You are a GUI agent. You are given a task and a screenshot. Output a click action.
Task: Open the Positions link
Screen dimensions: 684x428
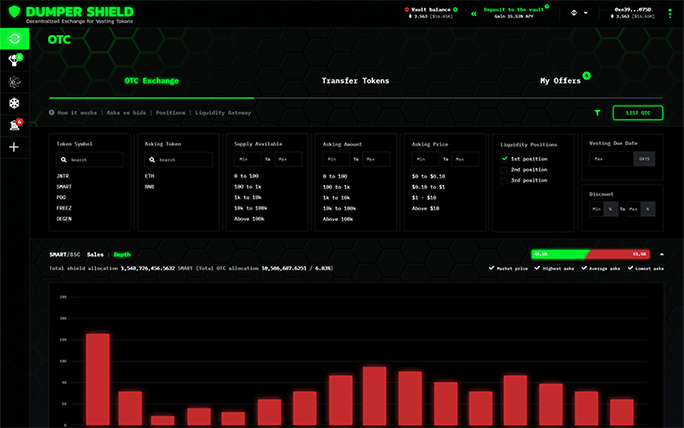pyautogui.click(x=170, y=113)
